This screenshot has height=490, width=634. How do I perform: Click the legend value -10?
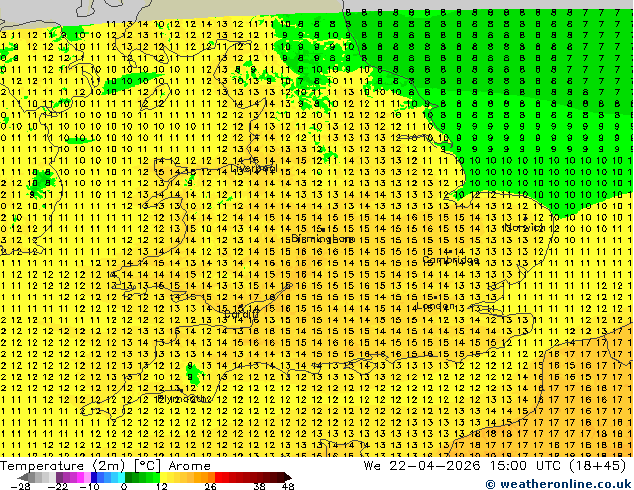[89, 486]
